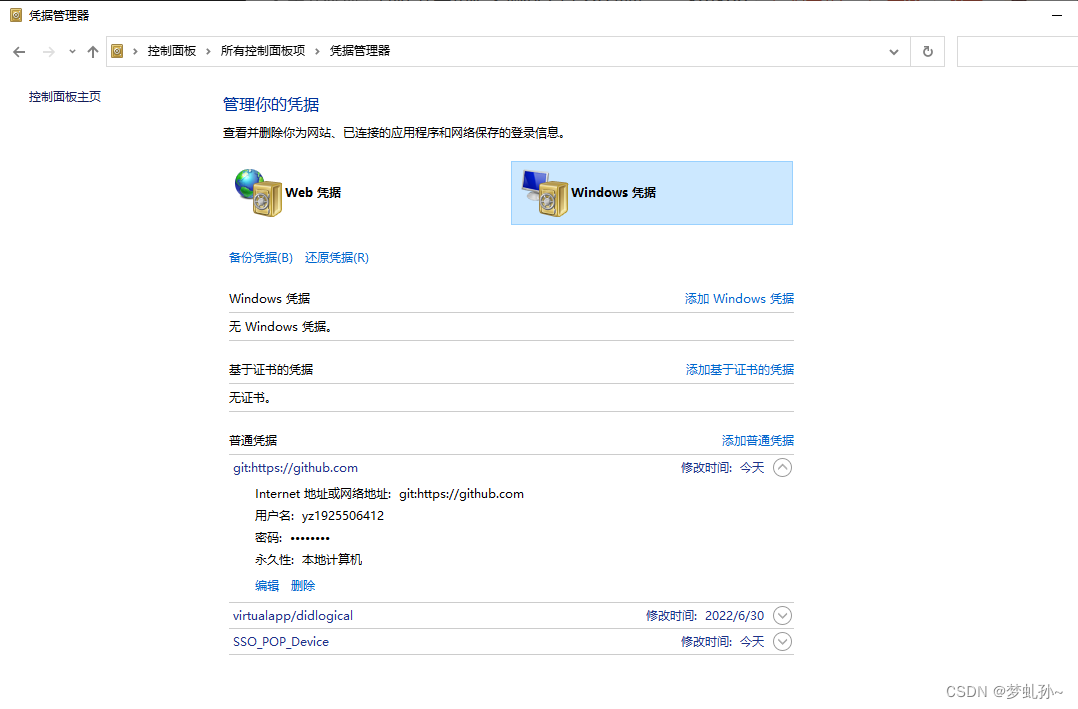Screen dimensions: 1078x709
Task: Select virtualapp/didlogical credential entry
Action: (293, 615)
